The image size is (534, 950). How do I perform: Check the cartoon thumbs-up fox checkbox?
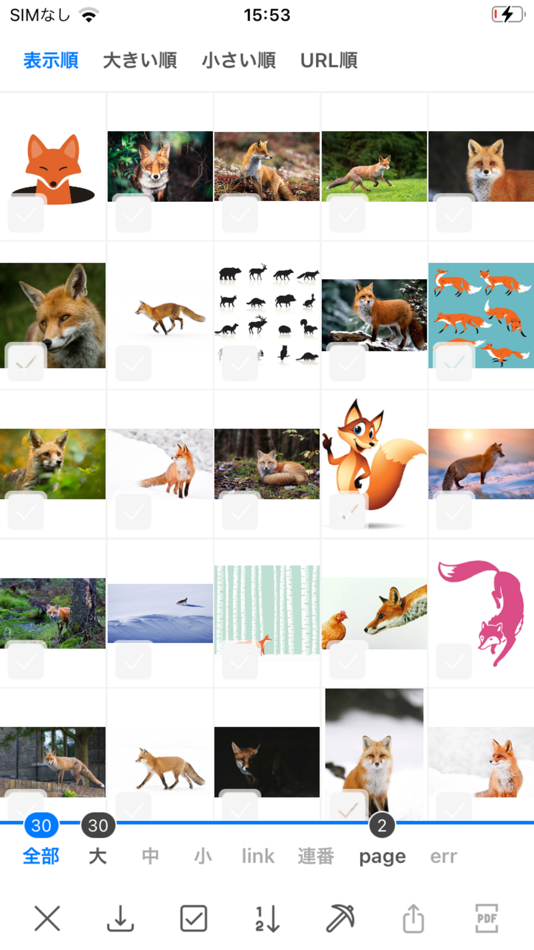(x=347, y=511)
